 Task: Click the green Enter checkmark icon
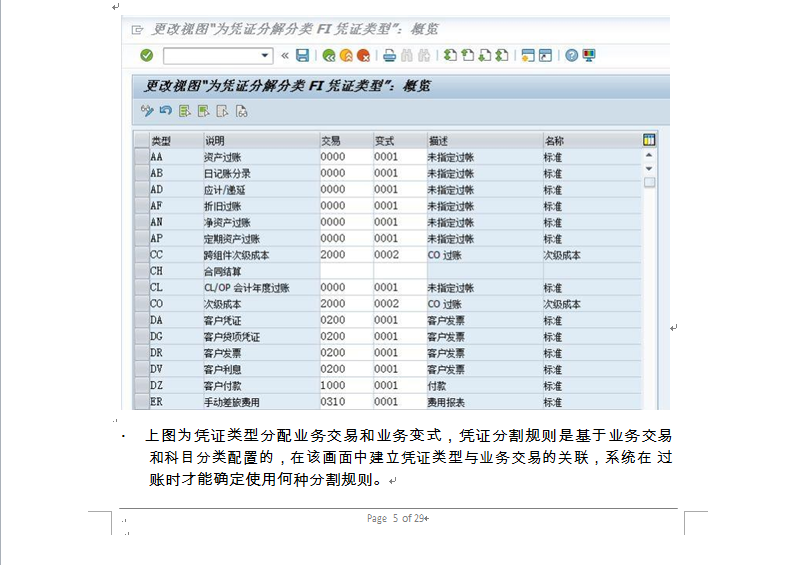coord(146,55)
